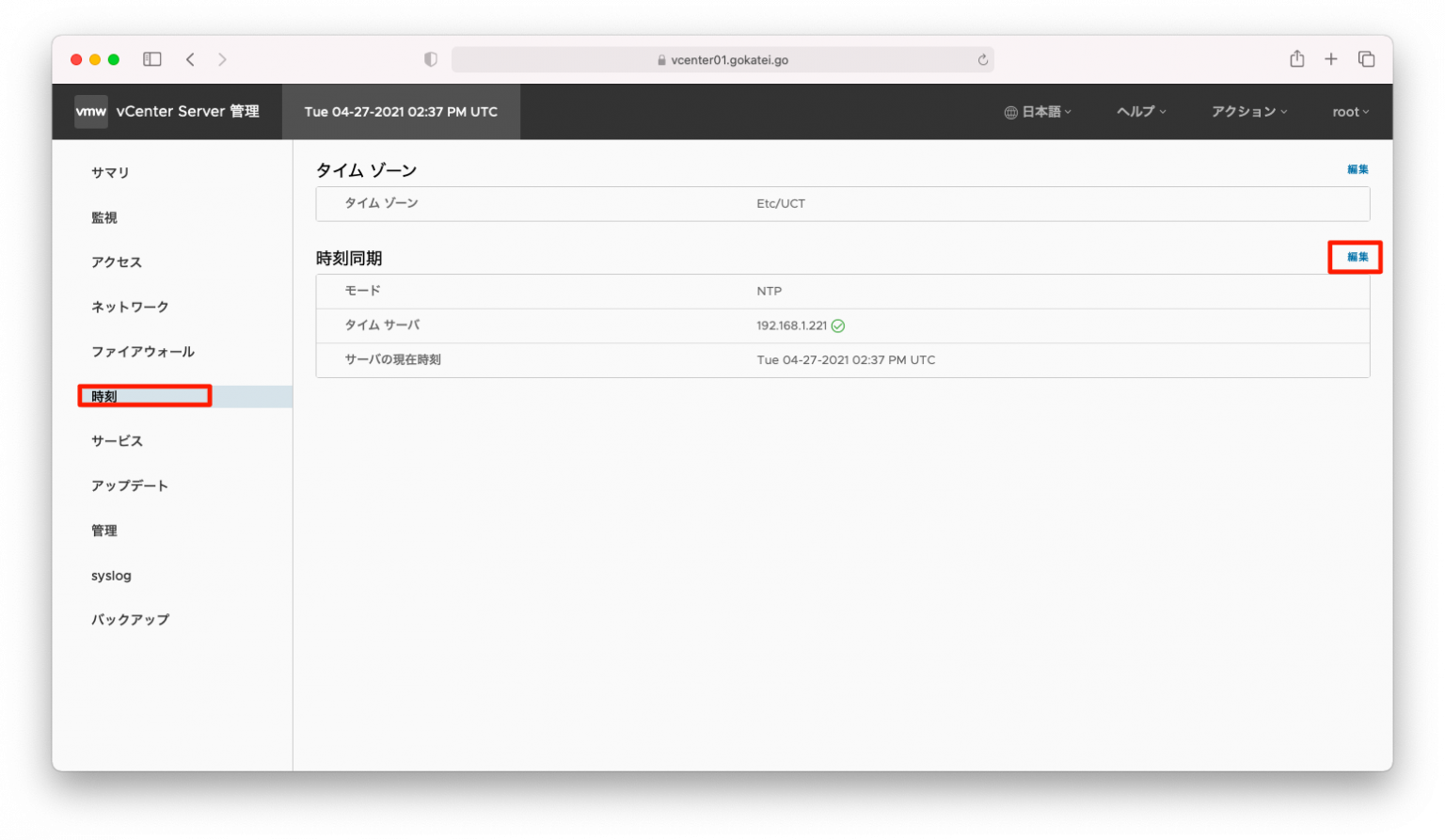Open the バックアップ page
Screen dimensions: 1445x840
coord(130,620)
